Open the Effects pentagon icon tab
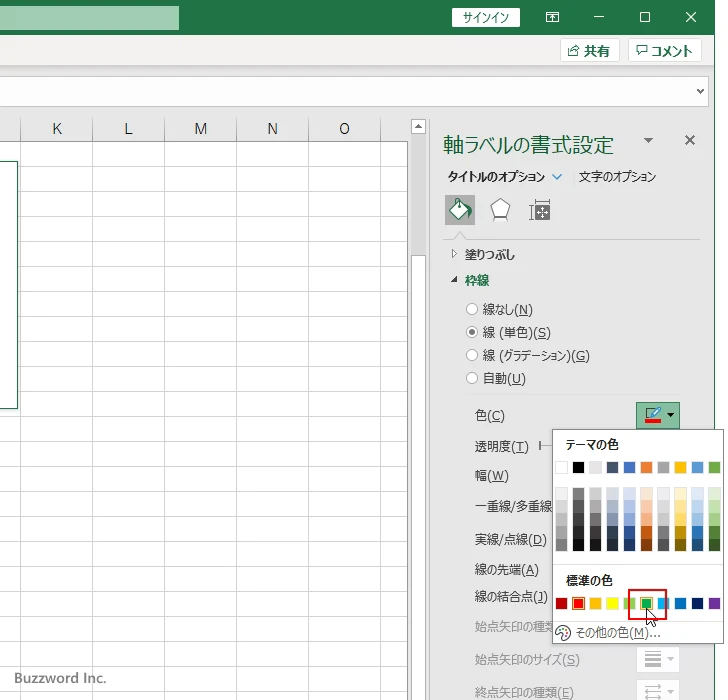Image resolution: width=728 pixels, height=700 pixels. click(x=500, y=210)
